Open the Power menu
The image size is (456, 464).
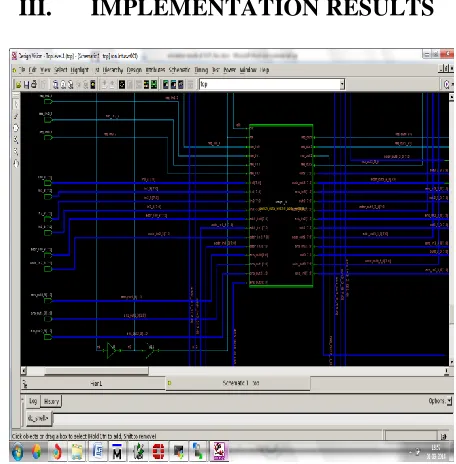pyautogui.click(x=230, y=70)
